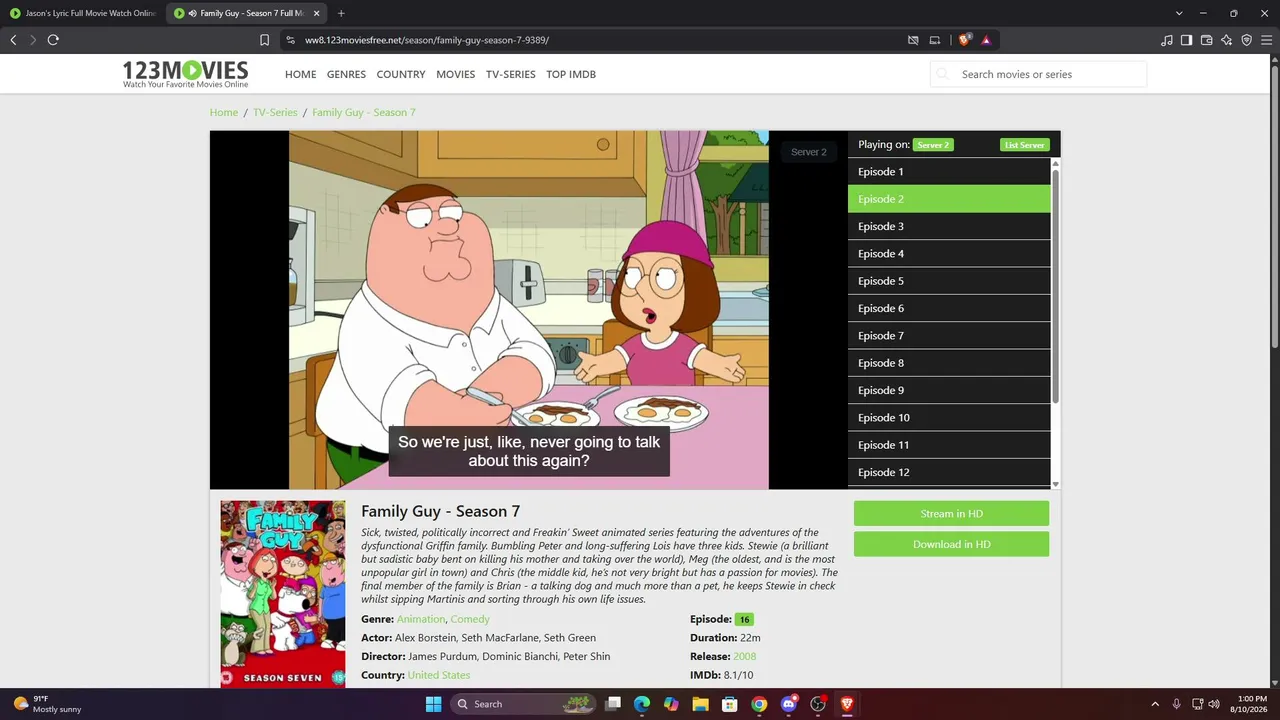Click the TV-Series breadcrumb link

(275, 112)
